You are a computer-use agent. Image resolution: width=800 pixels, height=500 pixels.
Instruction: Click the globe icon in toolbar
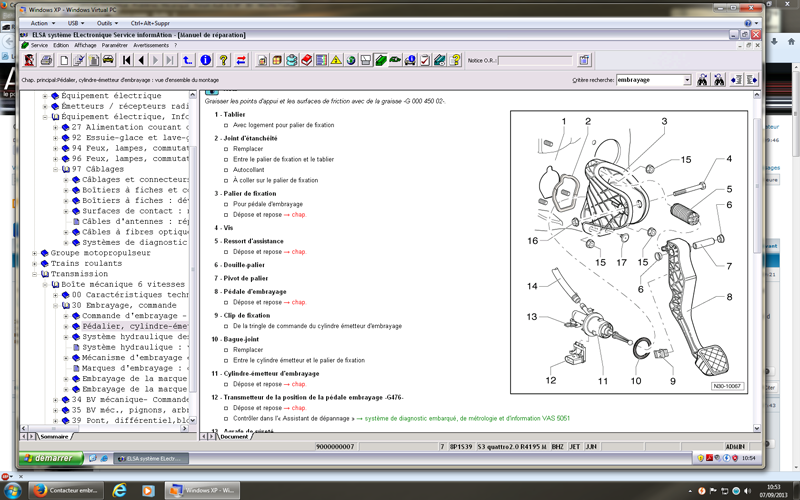(351, 60)
